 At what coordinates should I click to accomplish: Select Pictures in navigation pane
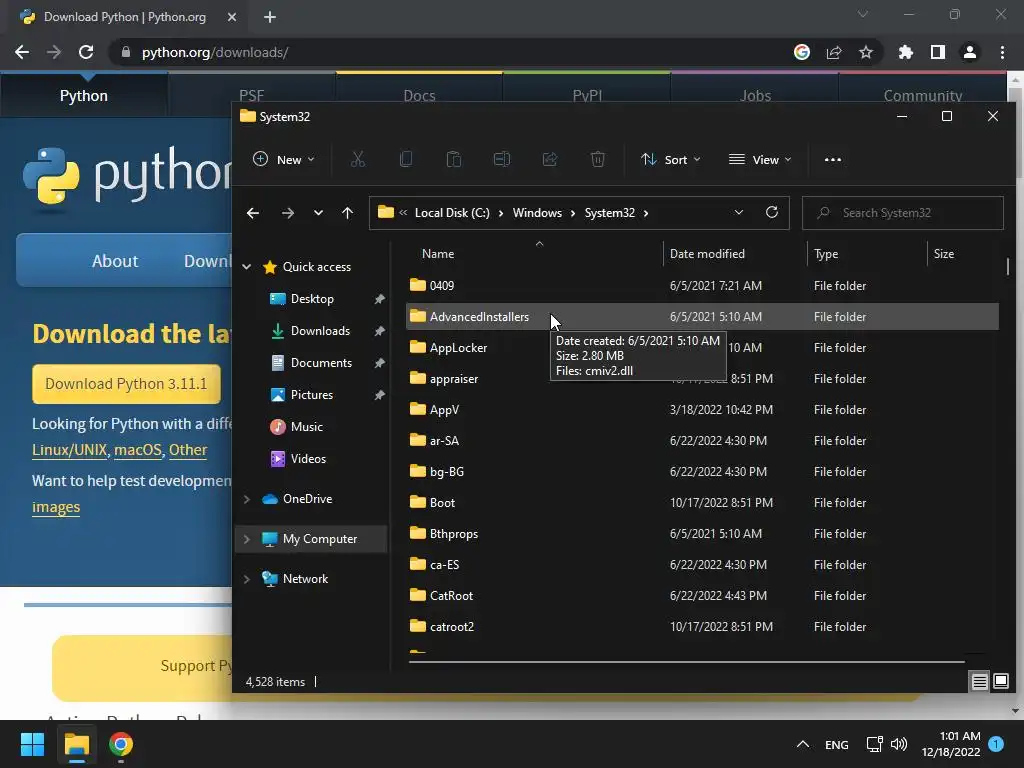[x=312, y=394]
